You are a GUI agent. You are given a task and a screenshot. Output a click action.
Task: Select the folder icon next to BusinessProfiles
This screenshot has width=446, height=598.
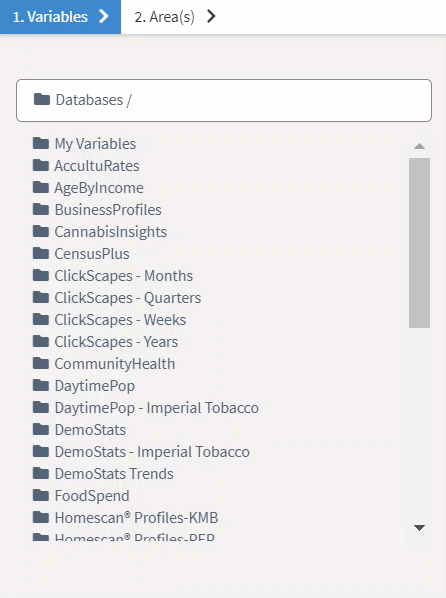(40, 209)
